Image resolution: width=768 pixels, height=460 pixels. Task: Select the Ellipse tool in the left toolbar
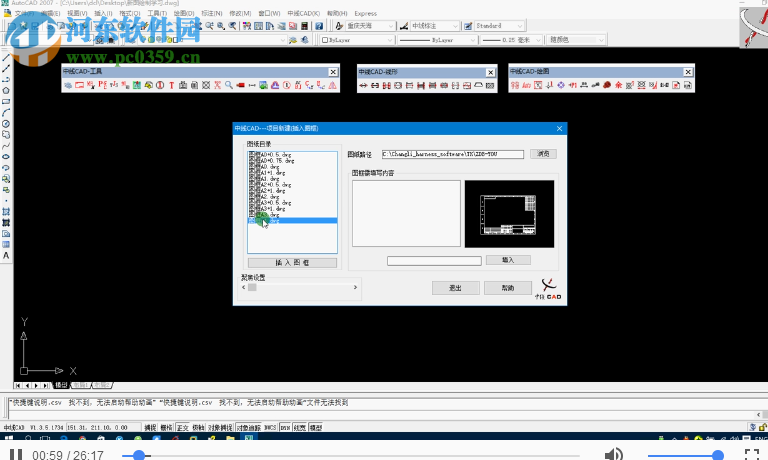point(6,157)
